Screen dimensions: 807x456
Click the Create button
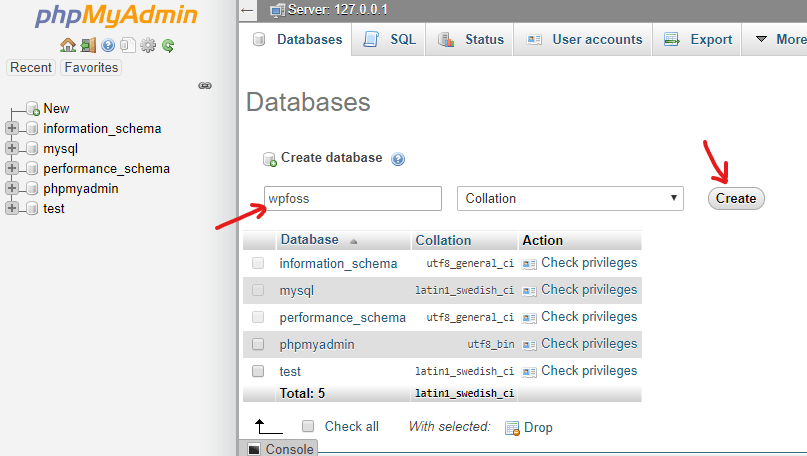[x=736, y=199]
